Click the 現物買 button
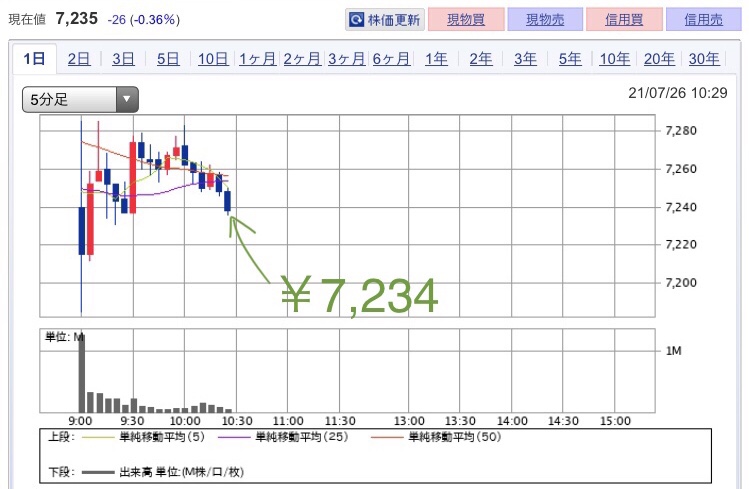The width and height of the screenshot is (749, 489). 466,20
